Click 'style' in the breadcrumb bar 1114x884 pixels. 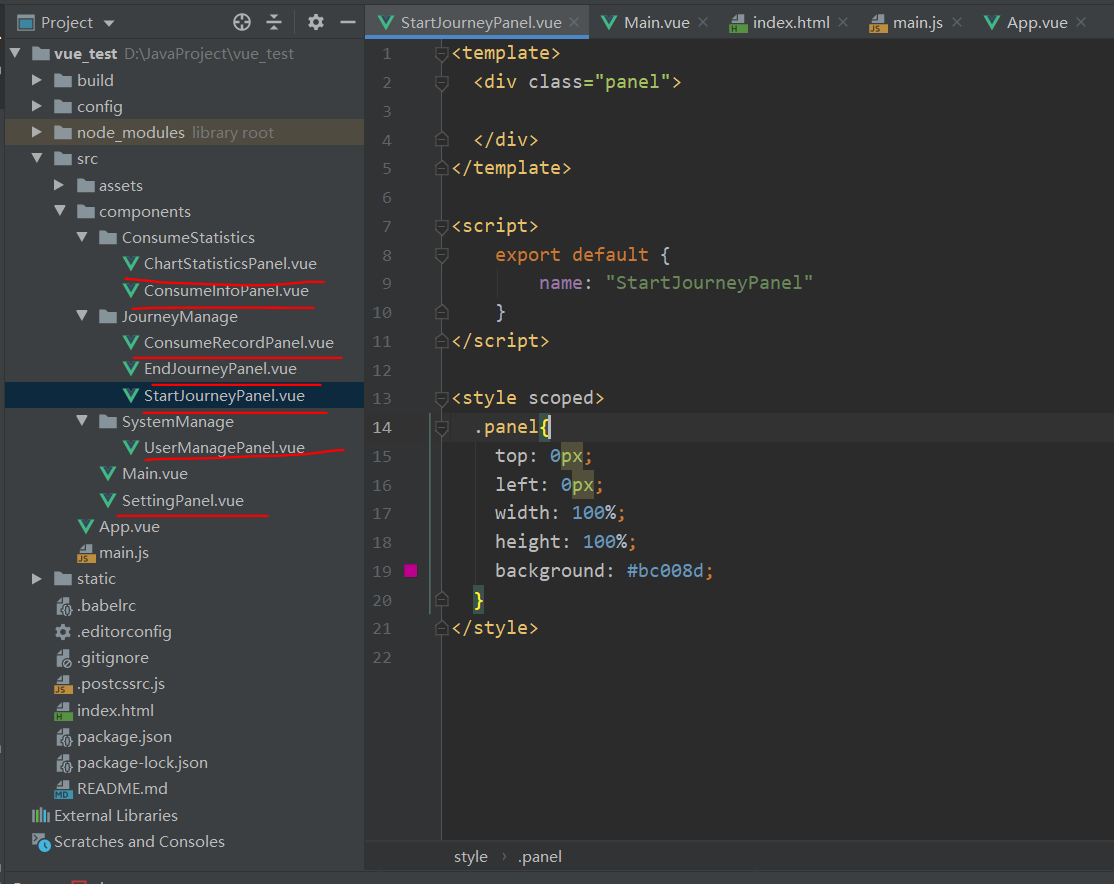click(470, 857)
